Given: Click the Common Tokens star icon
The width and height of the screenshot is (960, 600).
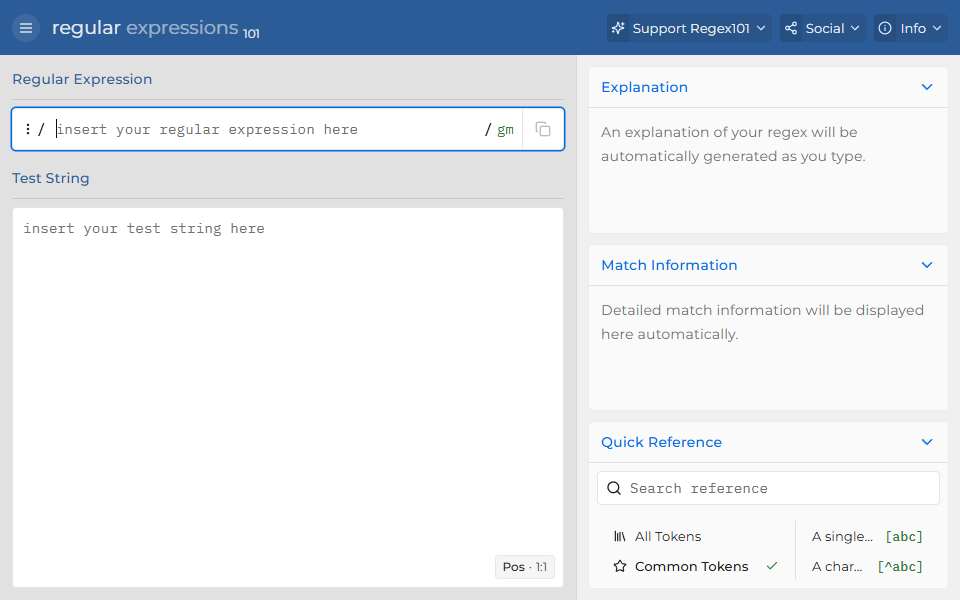Looking at the screenshot, I should pyautogui.click(x=620, y=566).
